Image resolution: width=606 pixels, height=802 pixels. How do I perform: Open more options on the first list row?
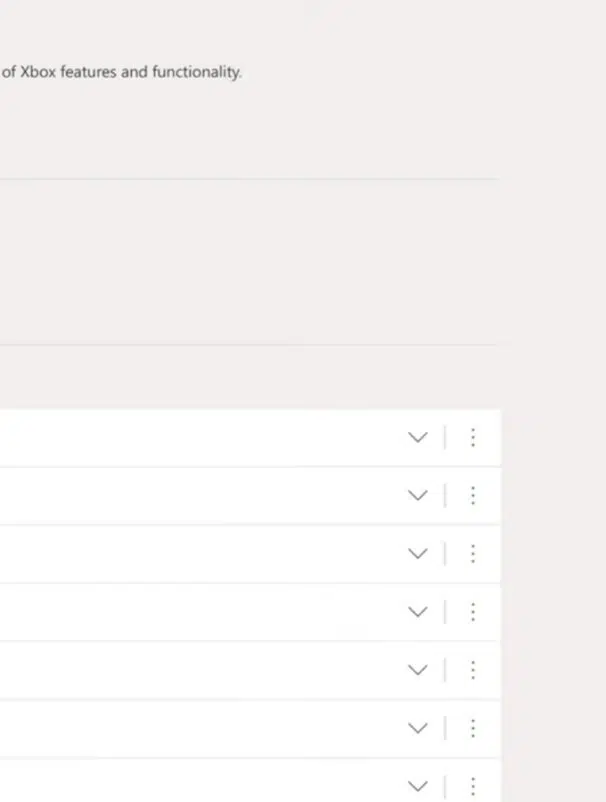pyautogui.click(x=472, y=437)
